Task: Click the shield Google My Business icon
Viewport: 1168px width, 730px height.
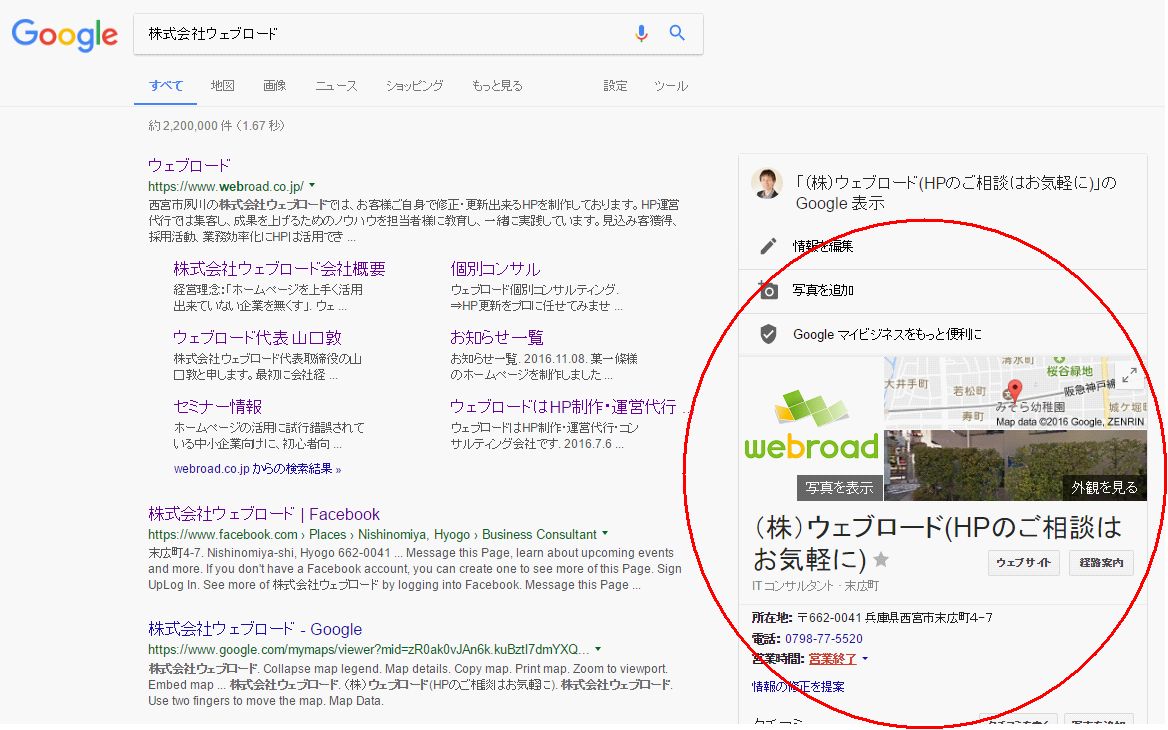Action: (x=768, y=334)
